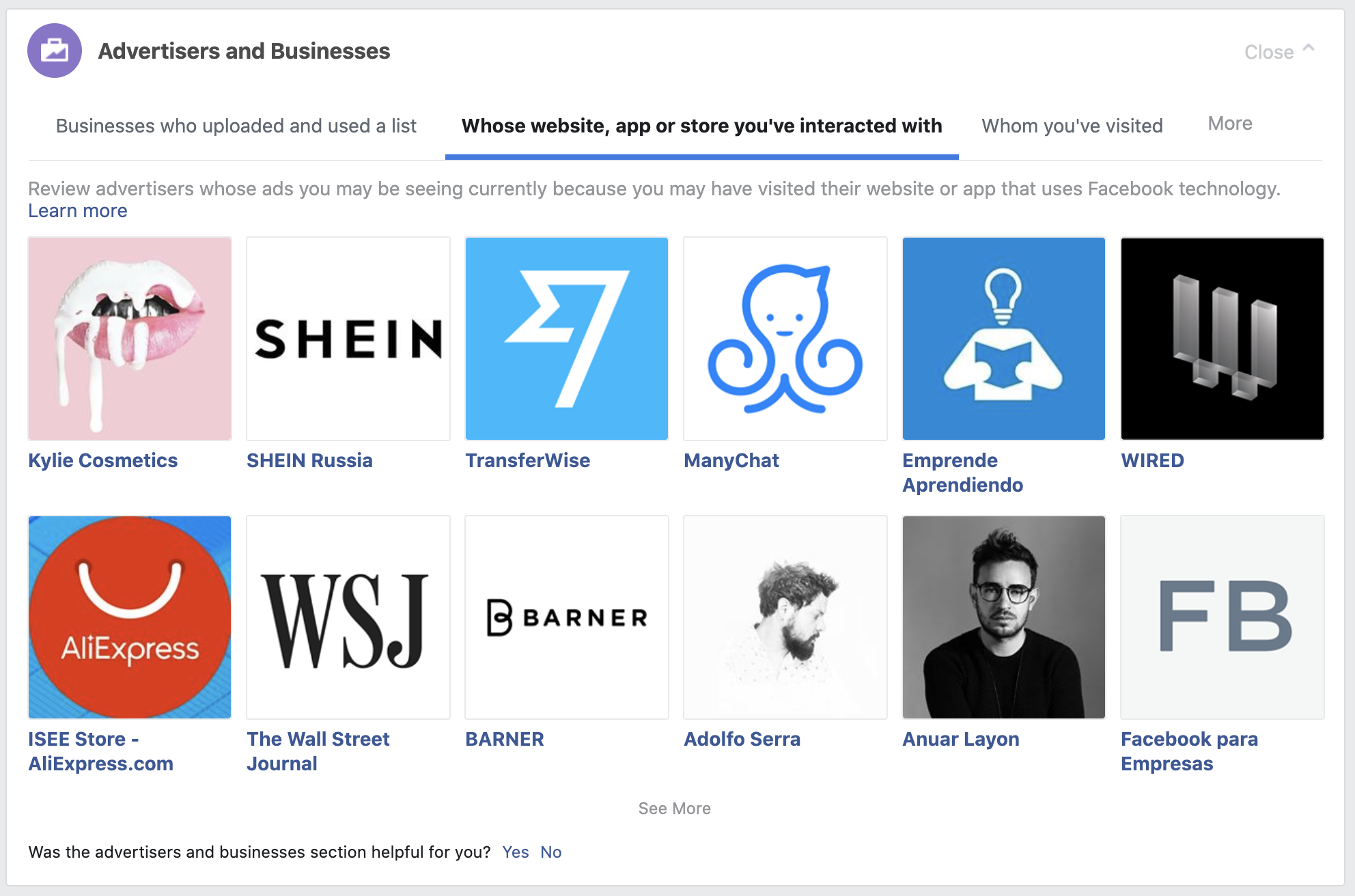Open the Emprende Aprendiendo lightbulb logo

(1004, 339)
